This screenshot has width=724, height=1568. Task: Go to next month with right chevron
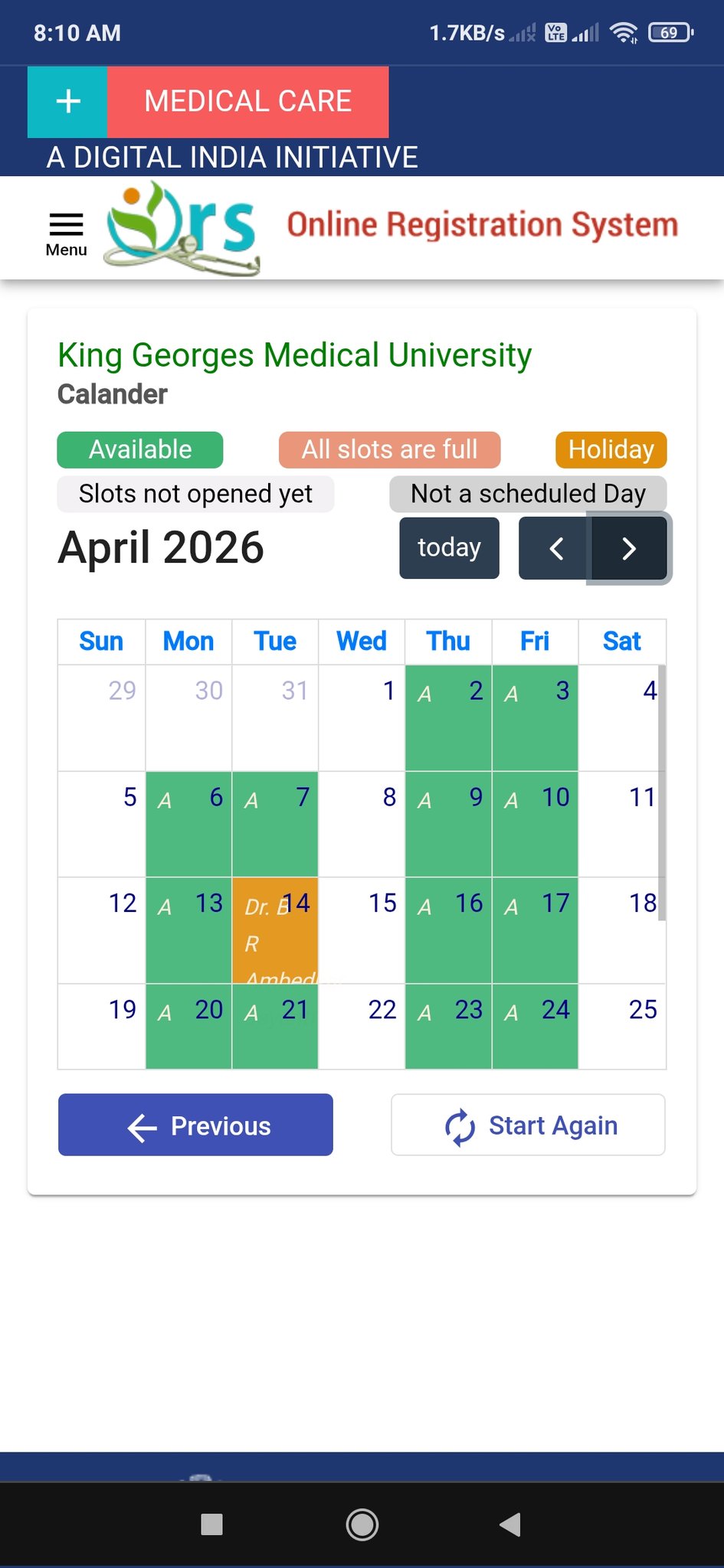coord(629,548)
